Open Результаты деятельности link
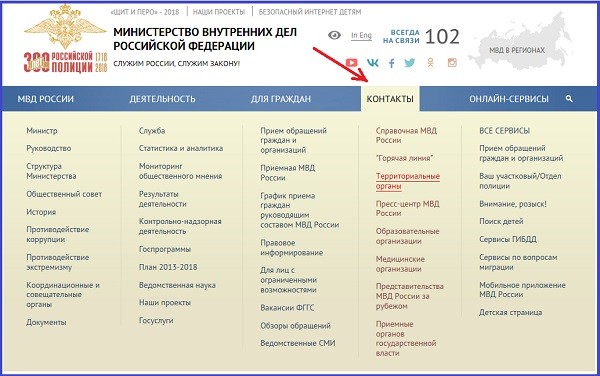Viewport: 600px width, 376px height. (x=163, y=199)
